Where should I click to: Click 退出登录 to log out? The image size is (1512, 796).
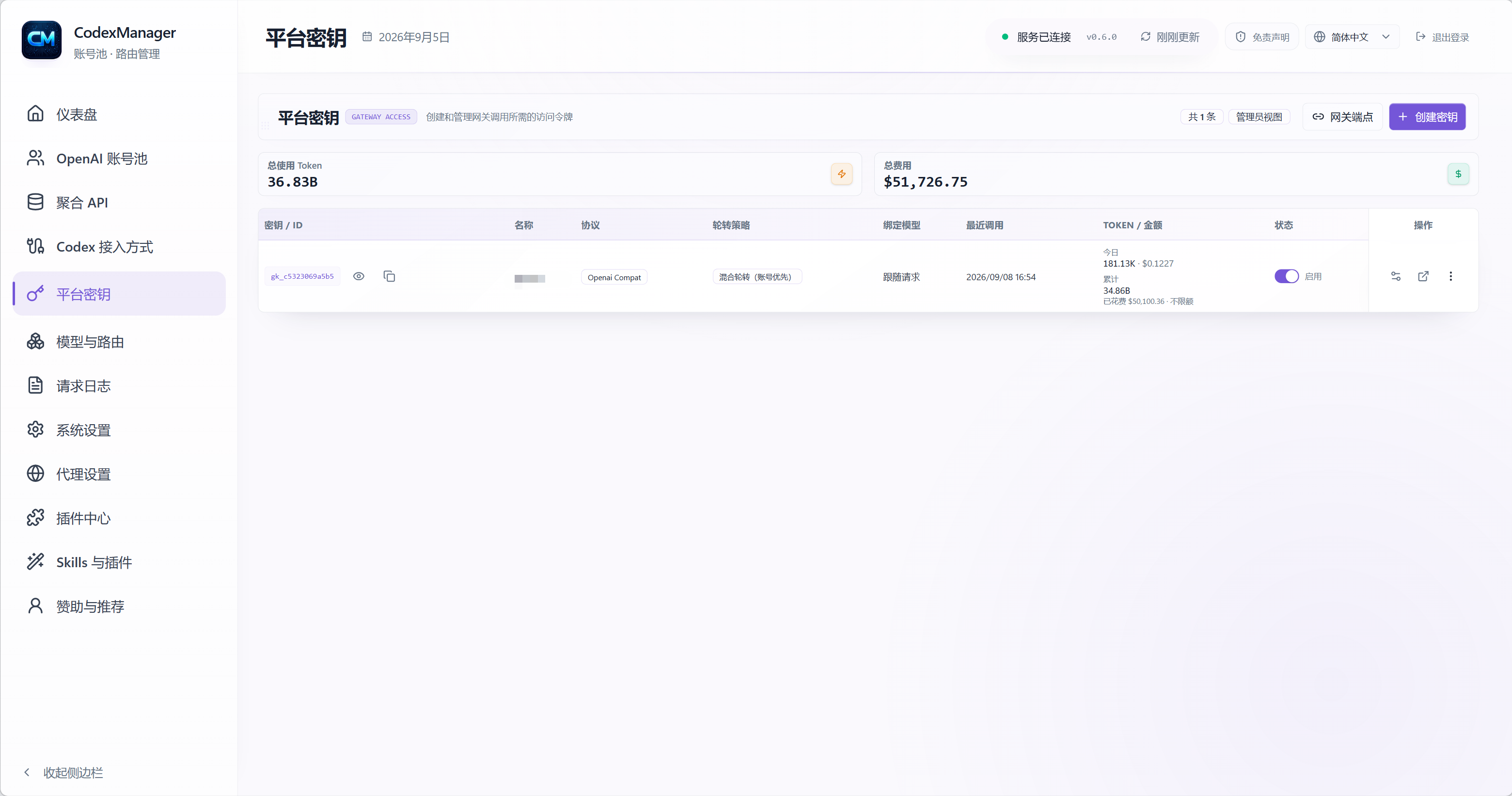[x=1443, y=37]
